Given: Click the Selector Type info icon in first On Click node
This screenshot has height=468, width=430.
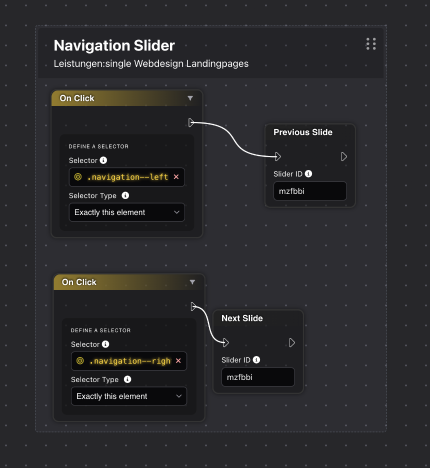Looking at the screenshot, I should (x=125, y=196).
